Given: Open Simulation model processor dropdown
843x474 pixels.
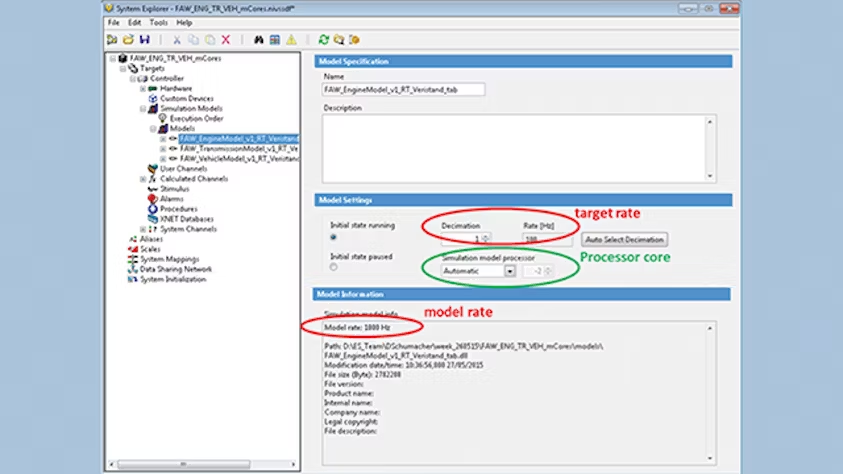Looking at the screenshot, I should pyautogui.click(x=509, y=270).
